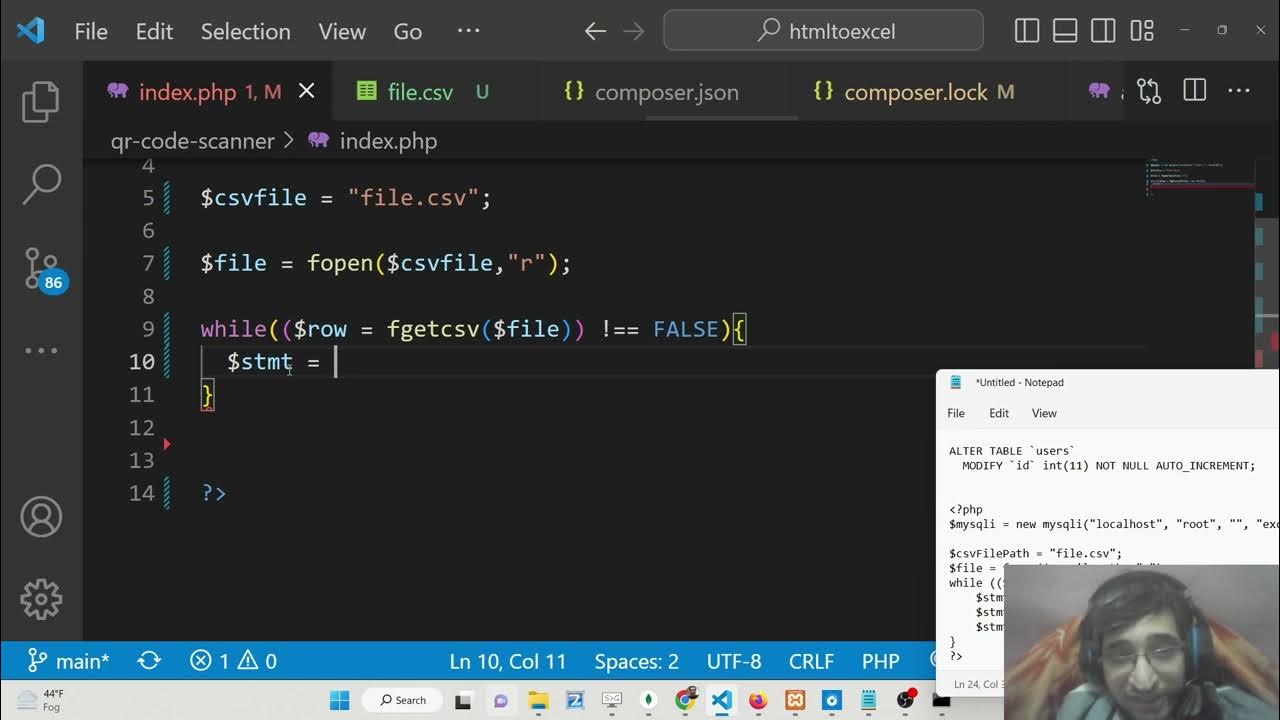Toggle the Secondary Side Bar layout
The image size is (1280, 720).
click(1103, 31)
